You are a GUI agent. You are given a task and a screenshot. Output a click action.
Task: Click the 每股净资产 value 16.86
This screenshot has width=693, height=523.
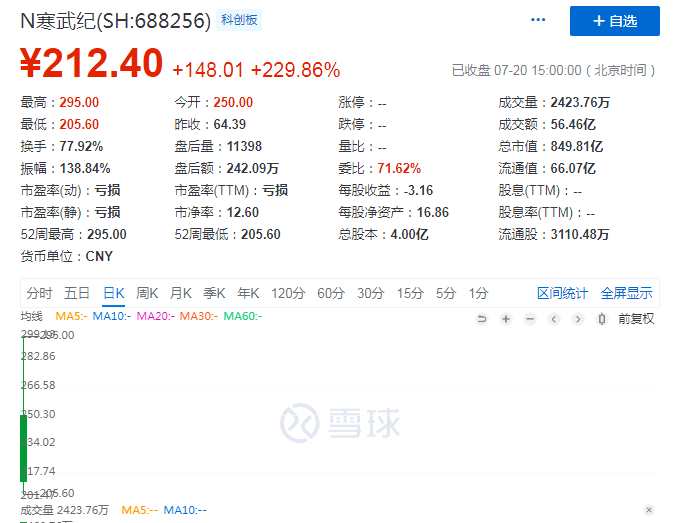tap(433, 213)
